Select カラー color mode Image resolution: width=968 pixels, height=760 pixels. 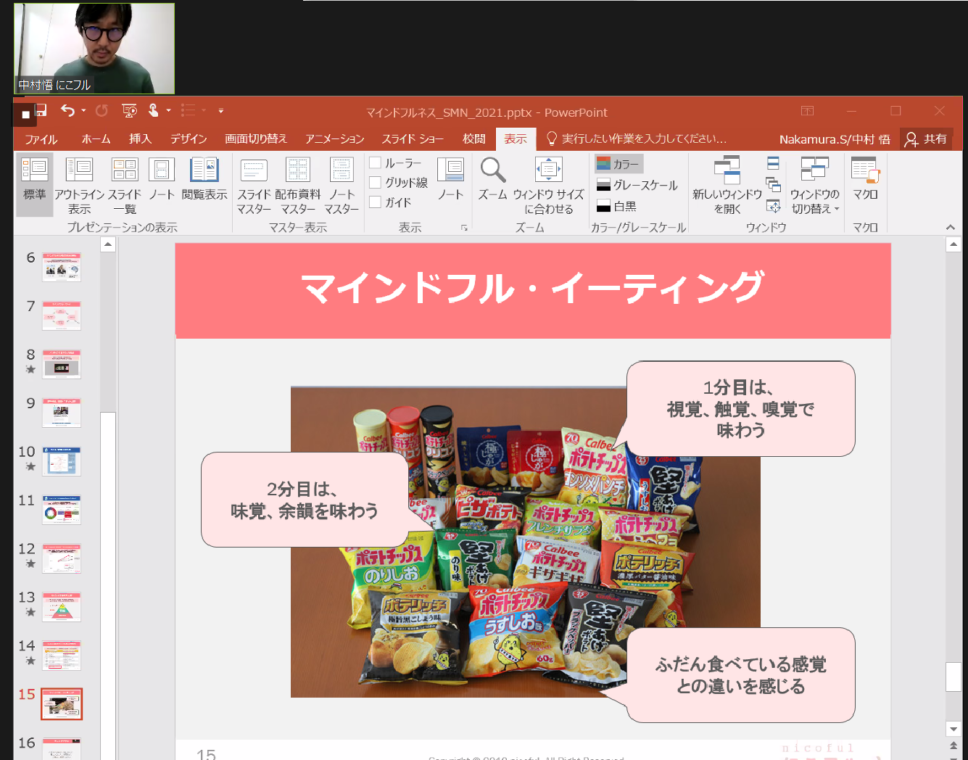(x=619, y=164)
